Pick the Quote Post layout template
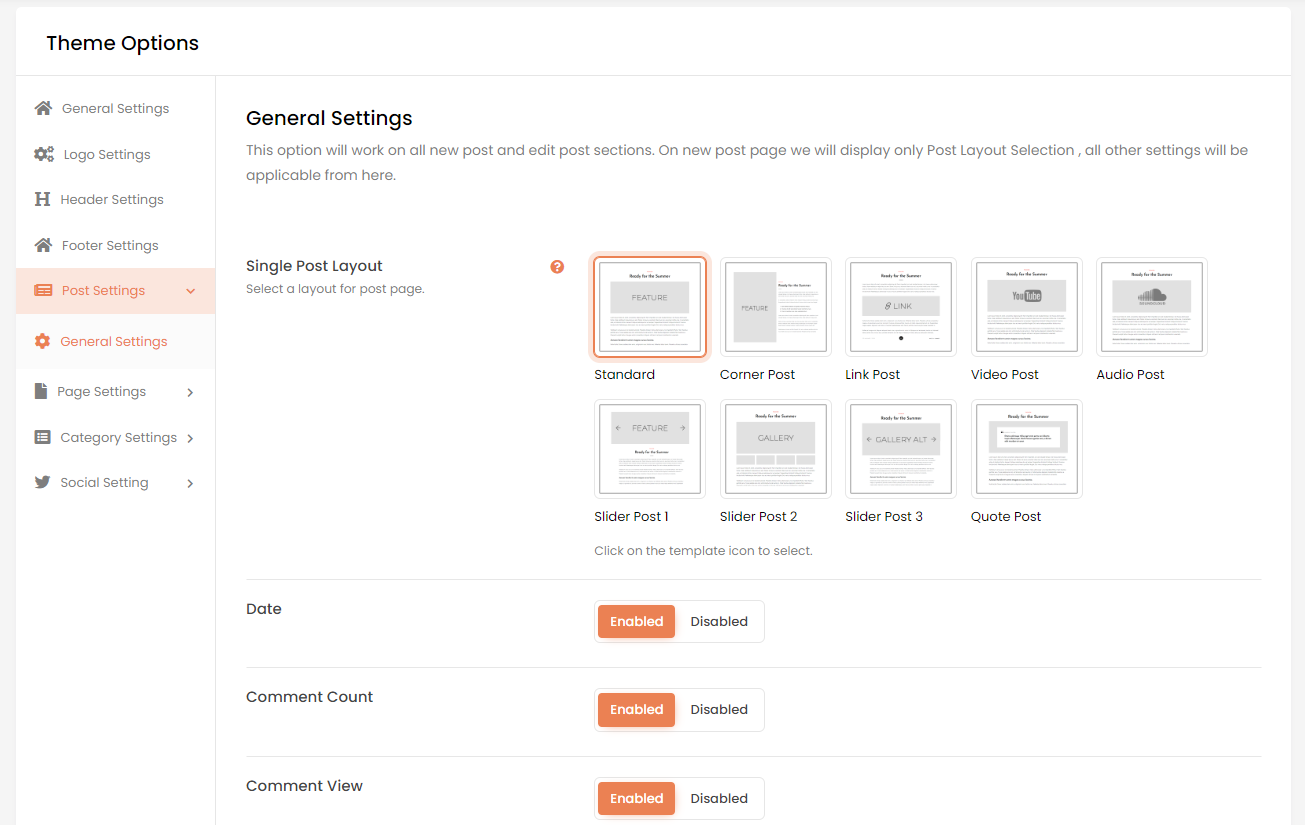Screen dimensions: 1305x825 click(1026, 448)
